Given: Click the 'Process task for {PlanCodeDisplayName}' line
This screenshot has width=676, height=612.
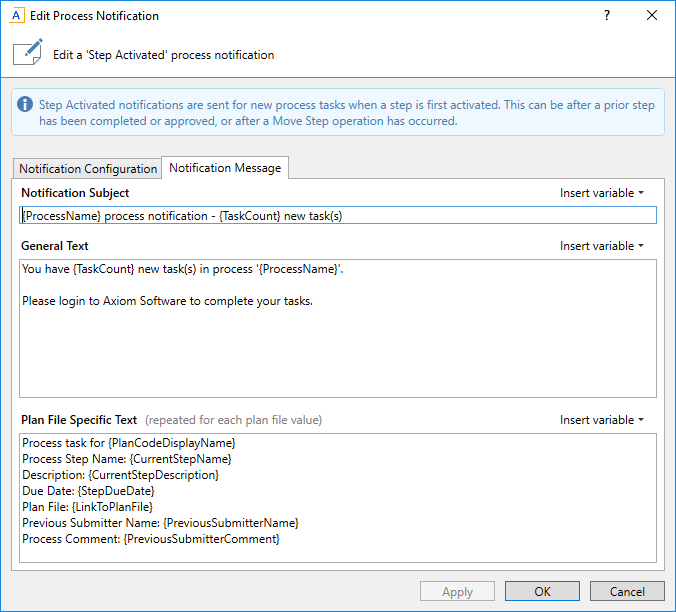Looking at the screenshot, I should tap(128, 443).
